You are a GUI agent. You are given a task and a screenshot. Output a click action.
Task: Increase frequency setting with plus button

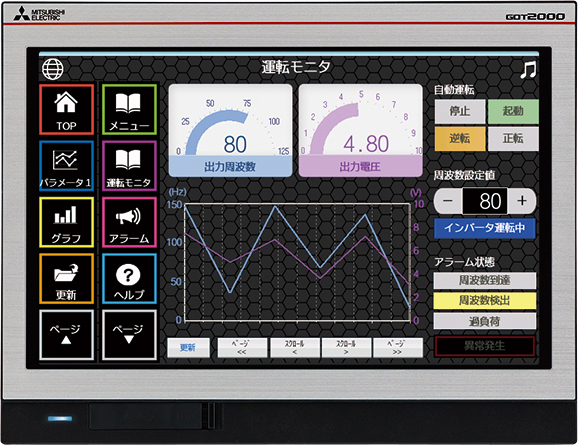[522, 201]
